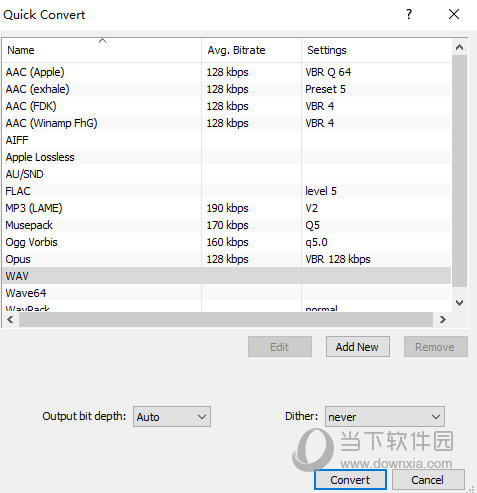Select the AAC (Winamp FhG) preset
This screenshot has width=477, height=493.
point(227,123)
